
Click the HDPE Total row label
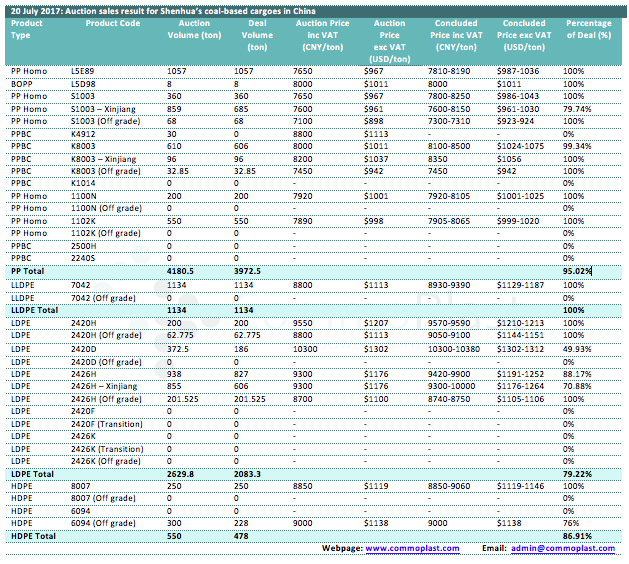pyautogui.click(x=32, y=536)
